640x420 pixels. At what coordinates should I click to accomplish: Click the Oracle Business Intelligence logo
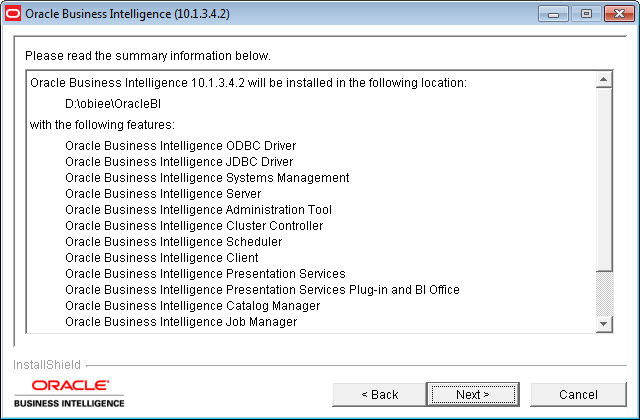click(x=69, y=393)
